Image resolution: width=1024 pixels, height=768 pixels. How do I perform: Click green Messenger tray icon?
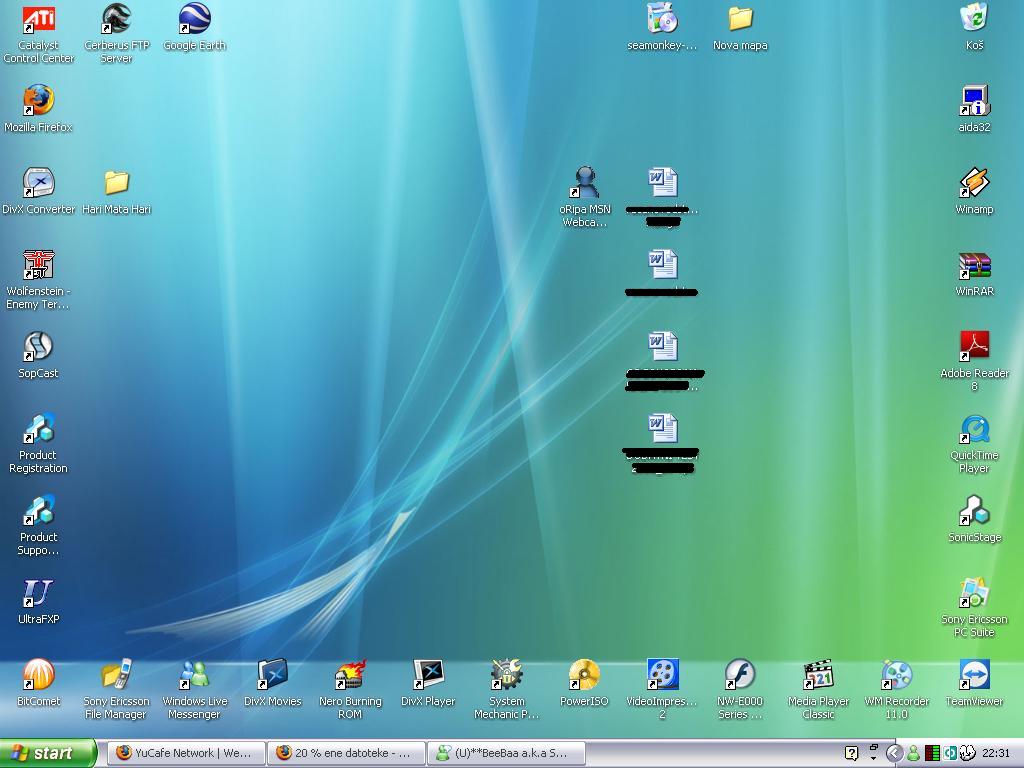pos(914,754)
